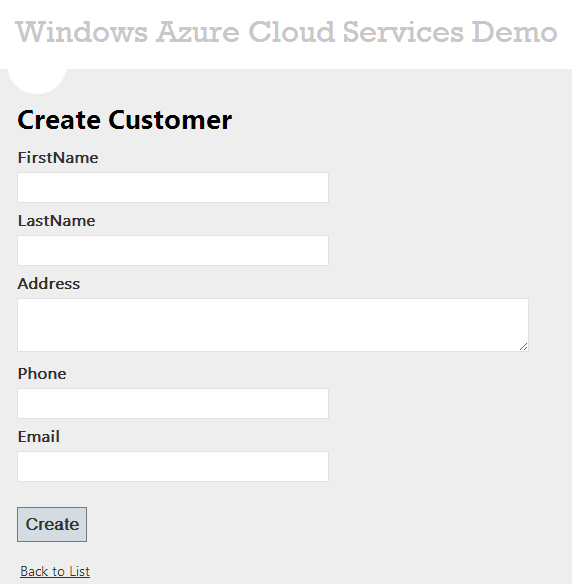Focus the FirstName text field

(x=173, y=187)
